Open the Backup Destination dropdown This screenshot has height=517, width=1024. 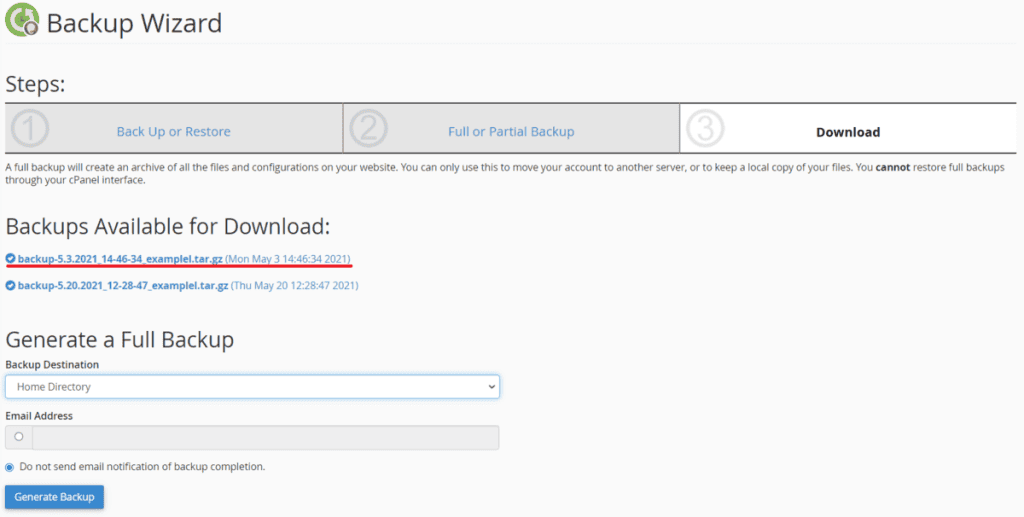(x=252, y=386)
